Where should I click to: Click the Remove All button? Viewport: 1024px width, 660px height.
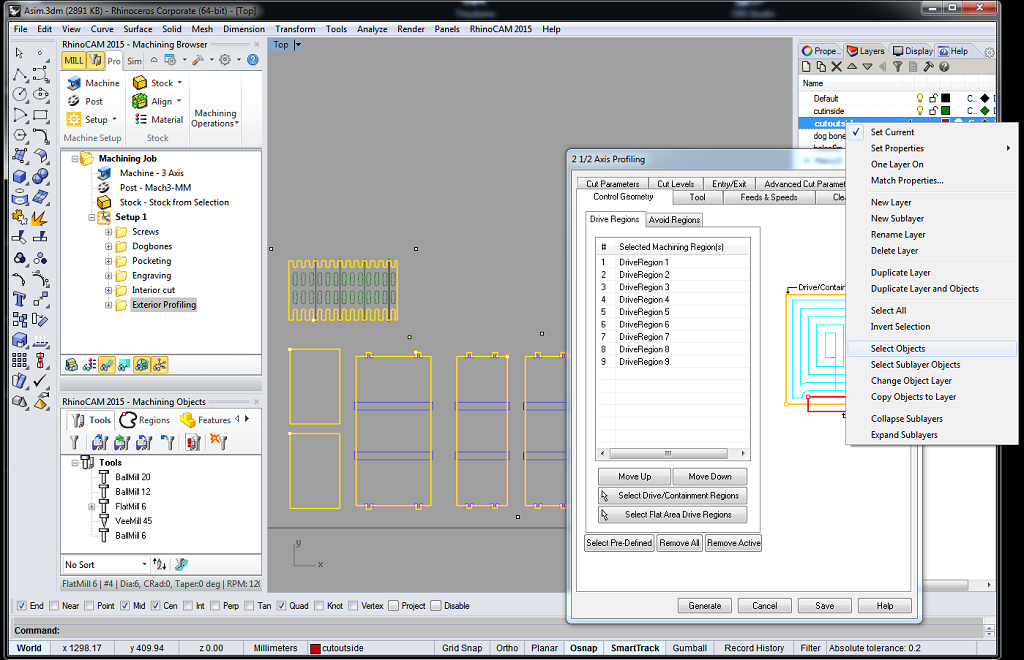tap(679, 543)
